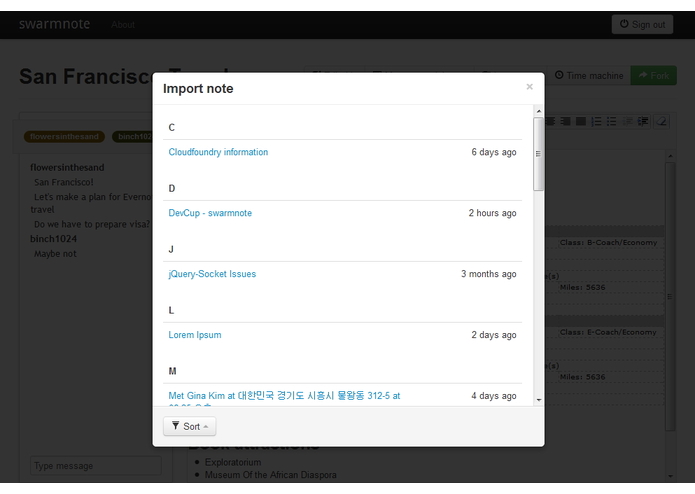This screenshot has width=695, height=494.
Task: Open the Met Gina Kim note
Action: (x=284, y=396)
